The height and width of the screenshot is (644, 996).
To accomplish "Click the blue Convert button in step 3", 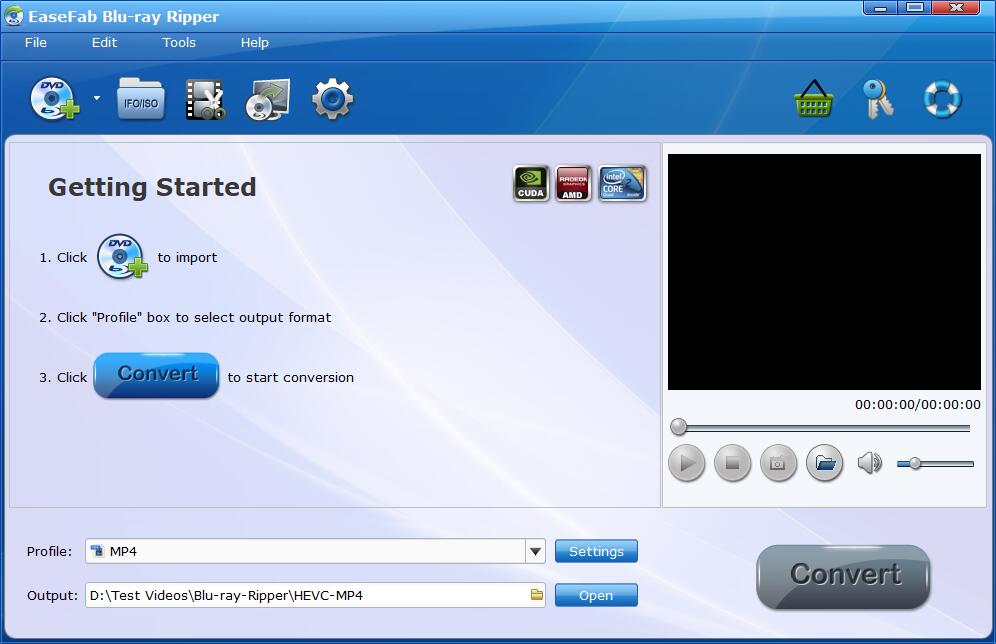I will (x=156, y=375).
